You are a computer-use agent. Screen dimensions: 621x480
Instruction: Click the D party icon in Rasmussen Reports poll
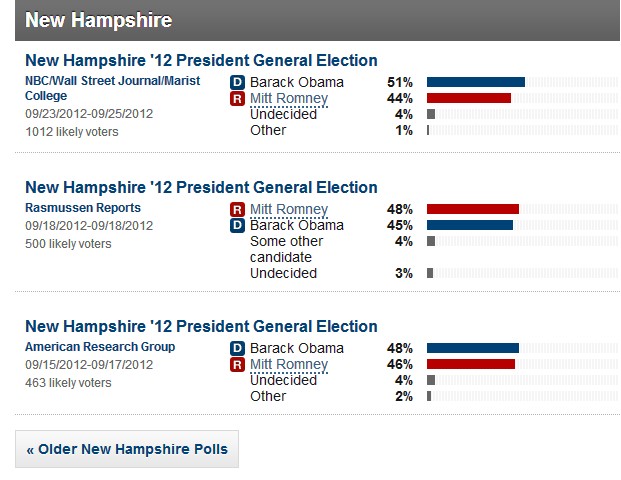237,225
